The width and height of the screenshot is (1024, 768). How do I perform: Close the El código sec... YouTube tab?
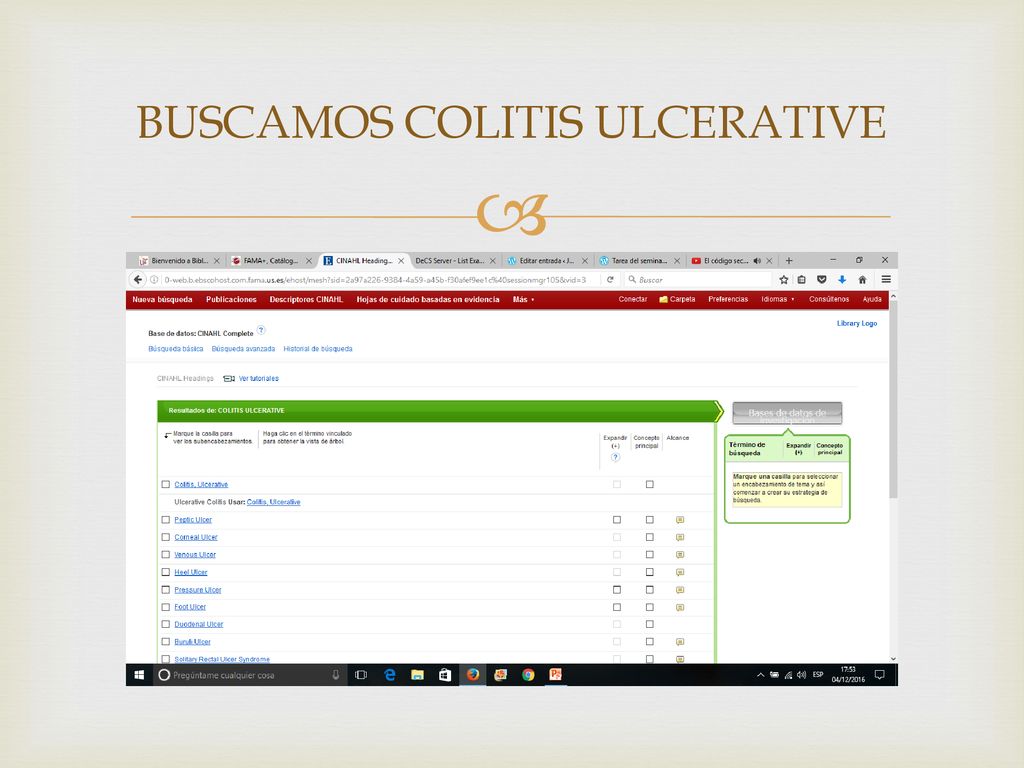click(769, 261)
